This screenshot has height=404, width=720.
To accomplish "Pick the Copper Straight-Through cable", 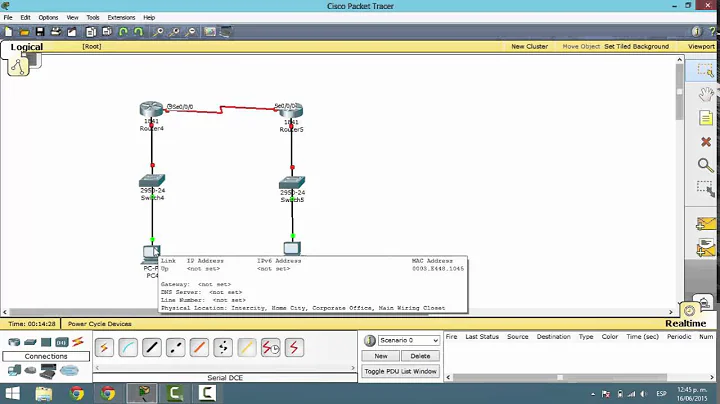I will click(152, 348).
